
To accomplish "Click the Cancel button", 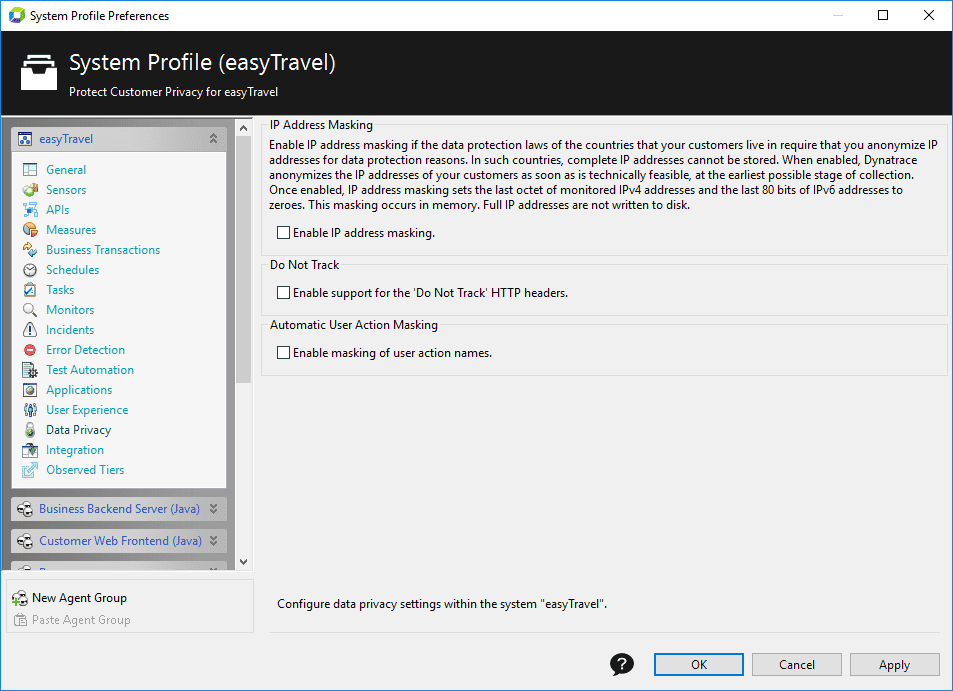I will click(797, 665).
